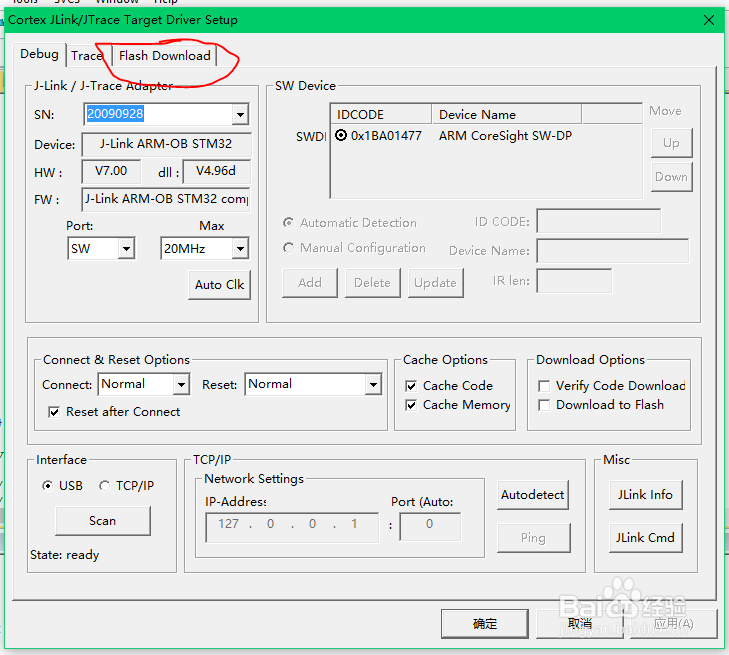Screen dimensions: 729x655
Task: Select the USB interface radio button
Action: point(47,486)
